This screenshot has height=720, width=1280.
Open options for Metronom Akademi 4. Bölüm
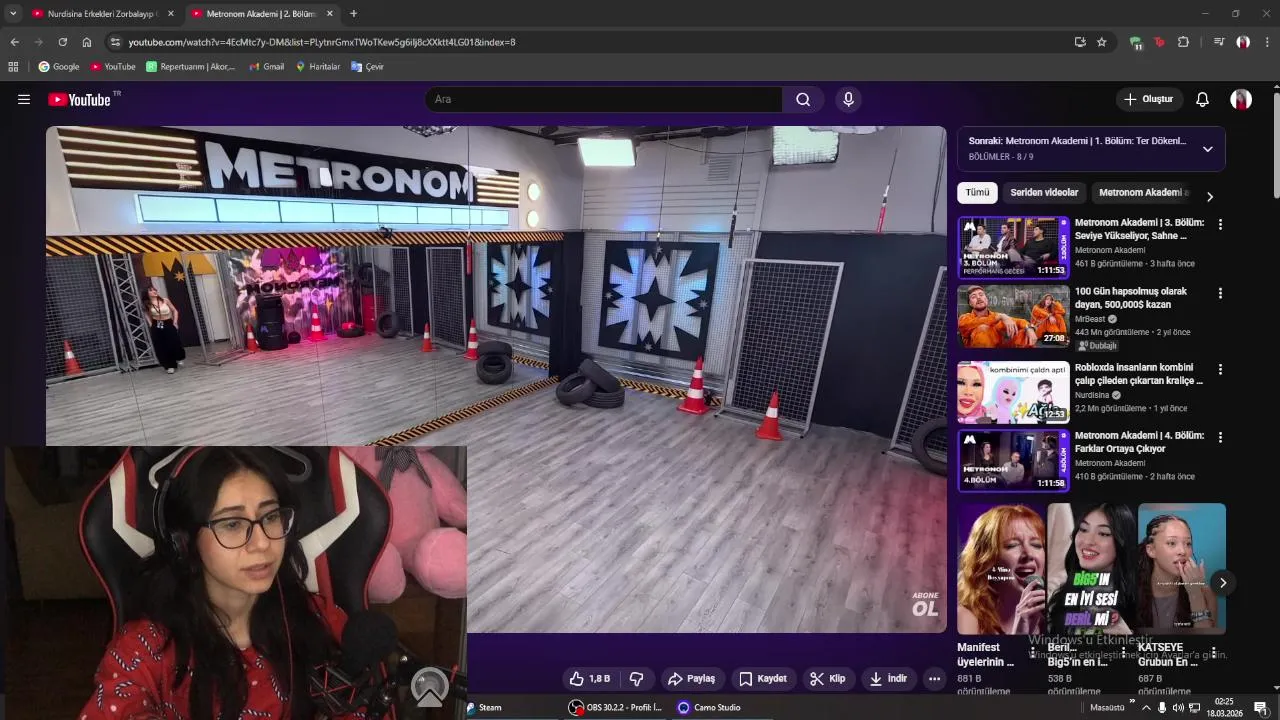1220,437
